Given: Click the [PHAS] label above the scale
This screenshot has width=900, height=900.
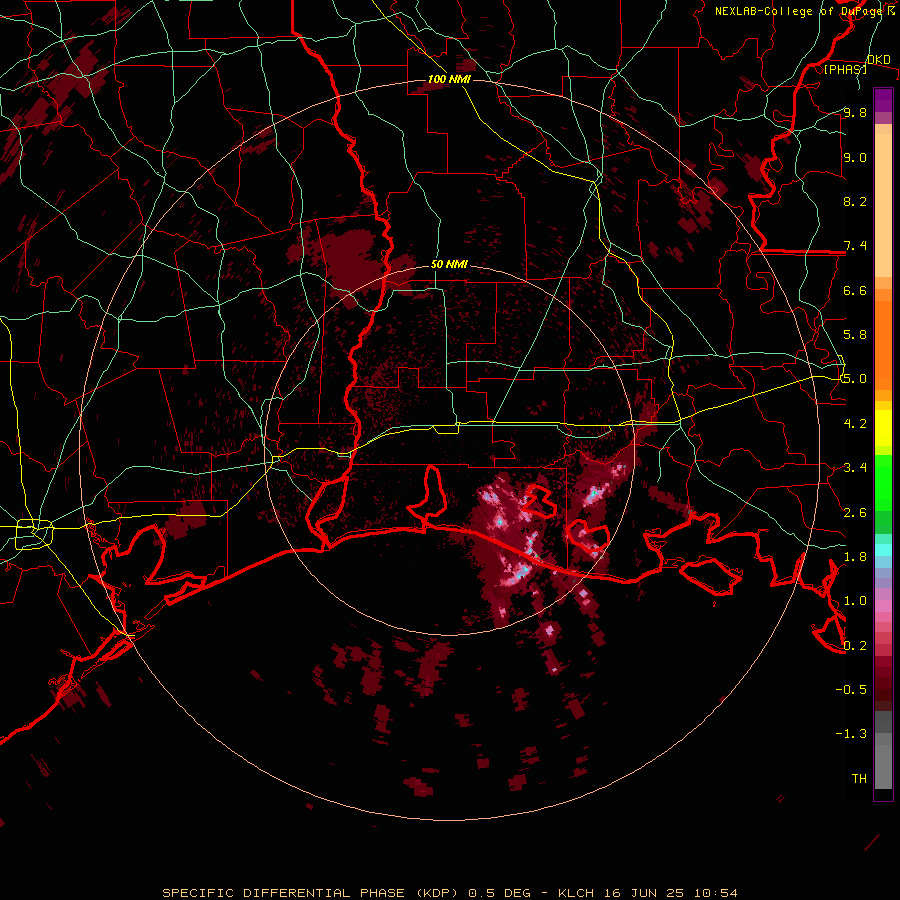Looking at the screenshot, I should [845, 69].
